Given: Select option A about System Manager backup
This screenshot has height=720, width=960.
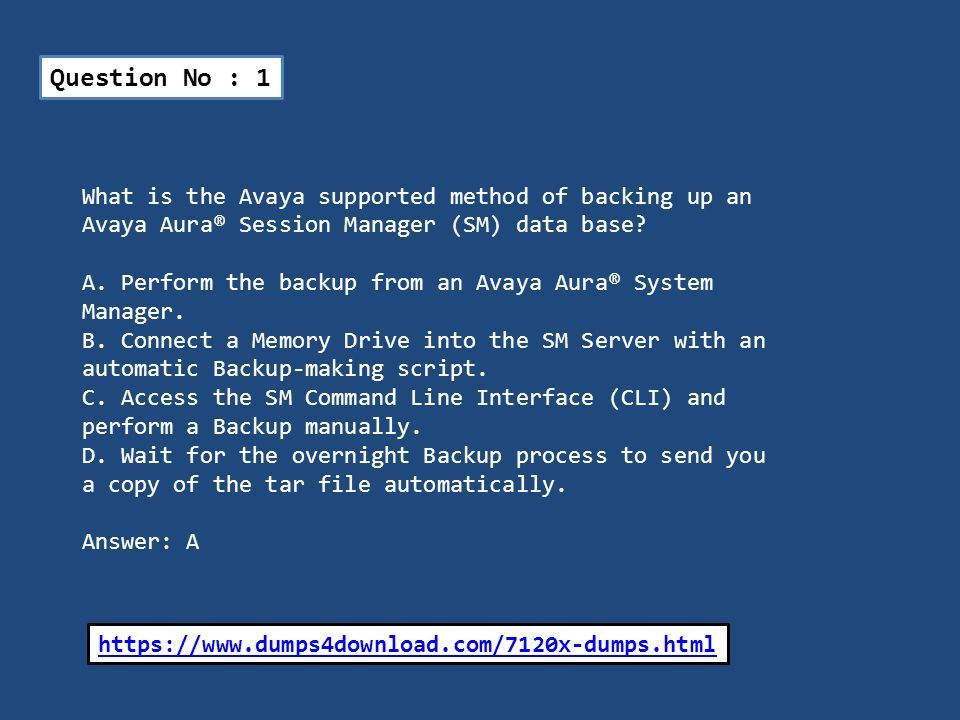Looking at the screenshot, I should pyautogui.click(x=397, y=297).
